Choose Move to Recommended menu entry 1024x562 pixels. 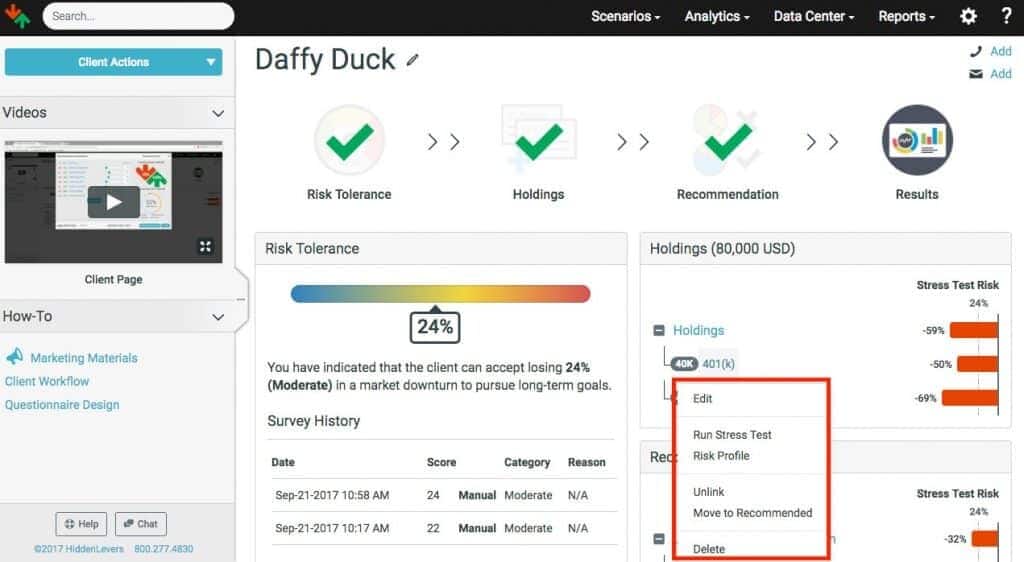click(752, 513)
